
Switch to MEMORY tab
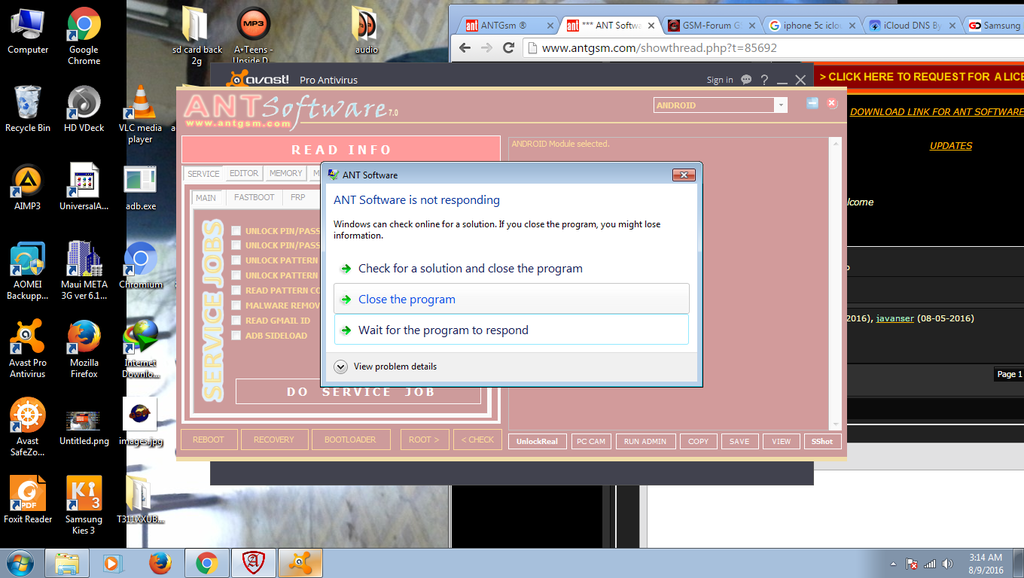[285, 173]
